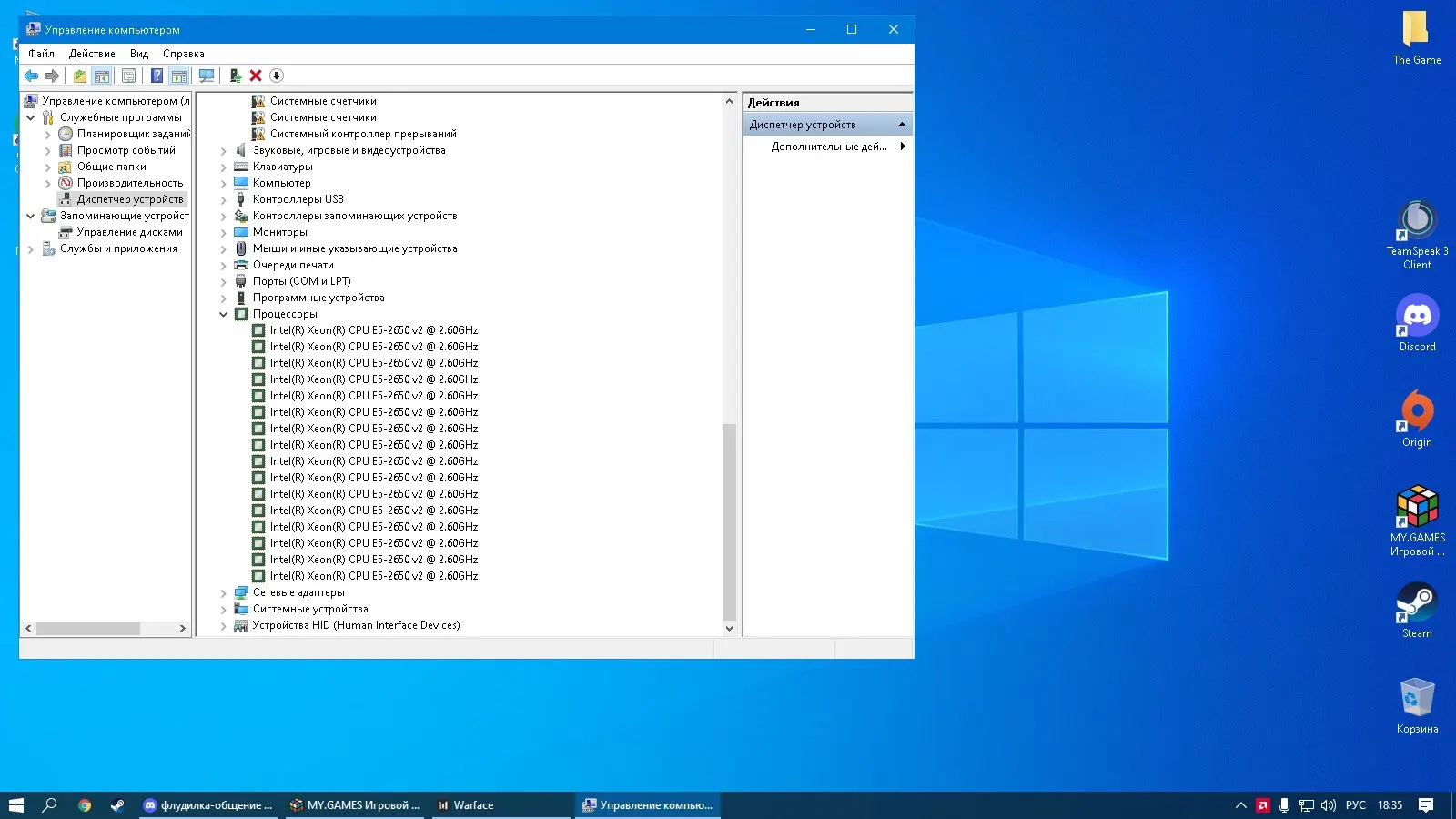This screenshot has width=1456, height=819.
Task: Expand the Сетевые адаптеры category
Action: coord(223,593)
